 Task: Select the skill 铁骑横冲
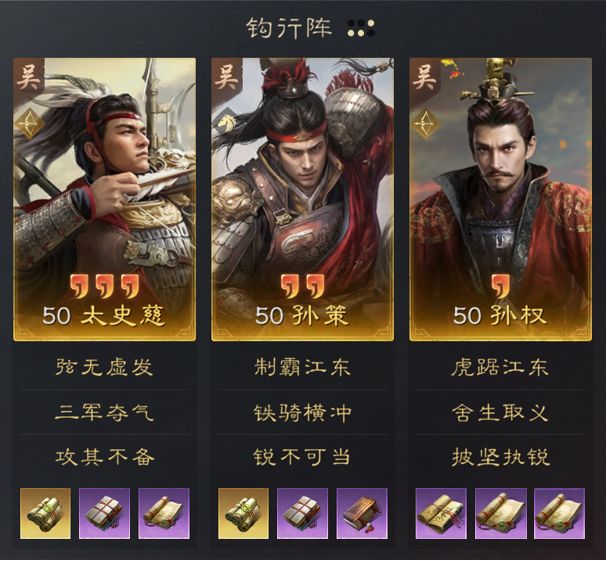coord(303,412)
